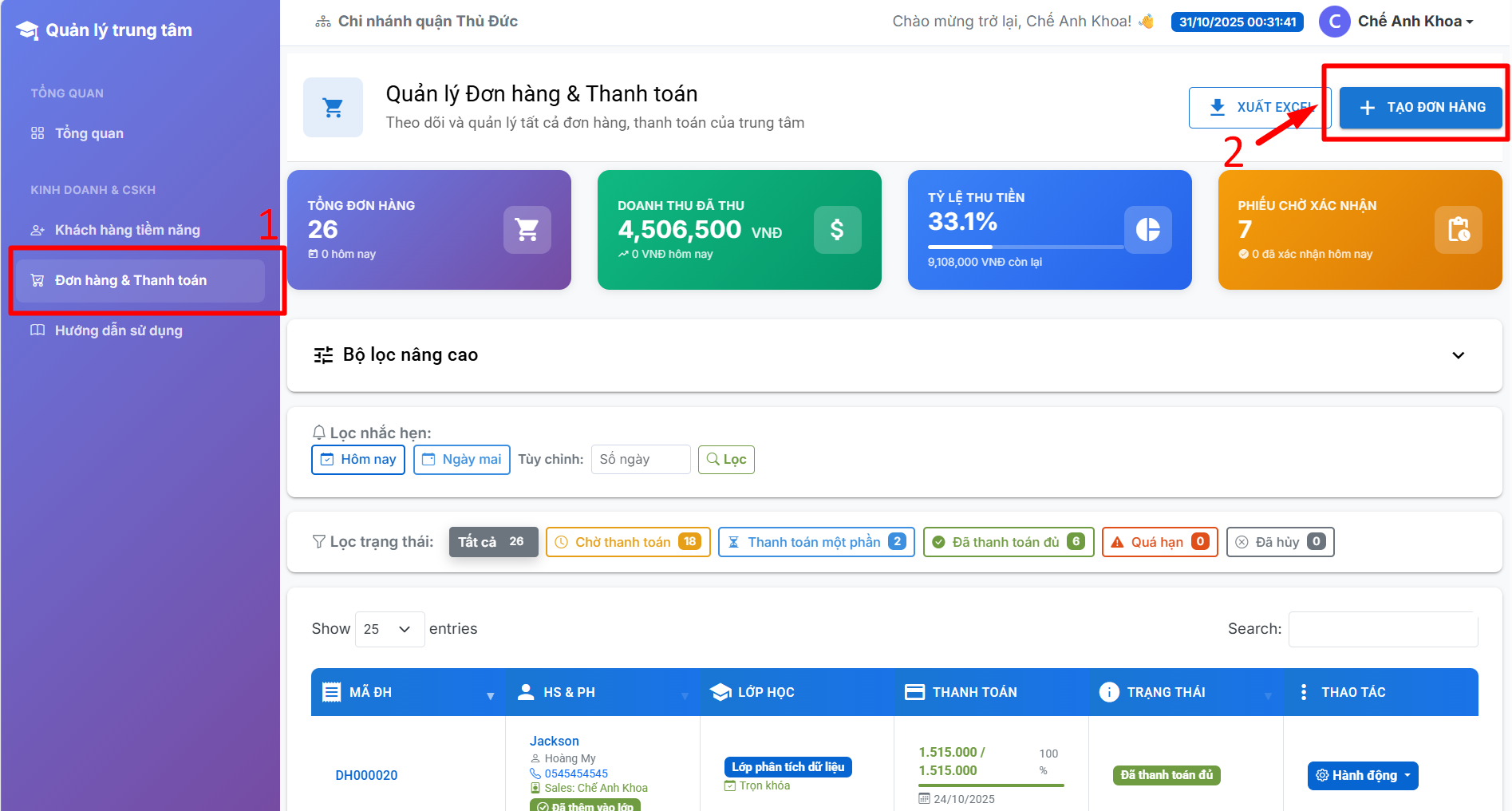Click the branch icon next to Chi nhánh quận Thủ Đức
Viewport: 1512px width, 811px height.
[322, 22]
